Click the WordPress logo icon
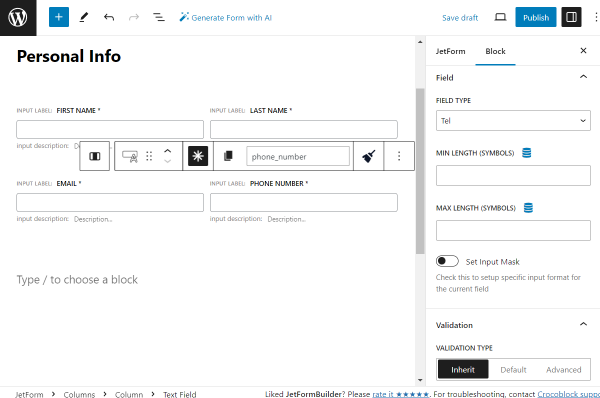 click(18, 18)
